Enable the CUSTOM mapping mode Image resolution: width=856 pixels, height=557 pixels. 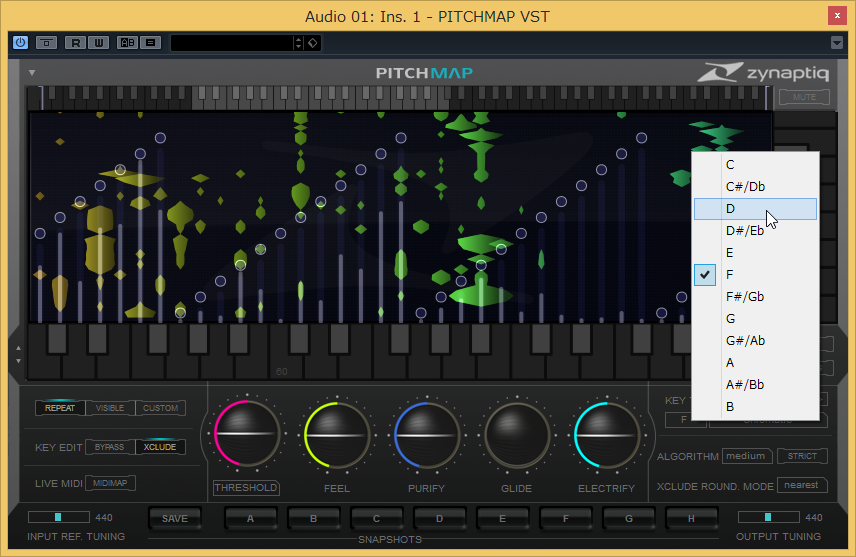160,408
